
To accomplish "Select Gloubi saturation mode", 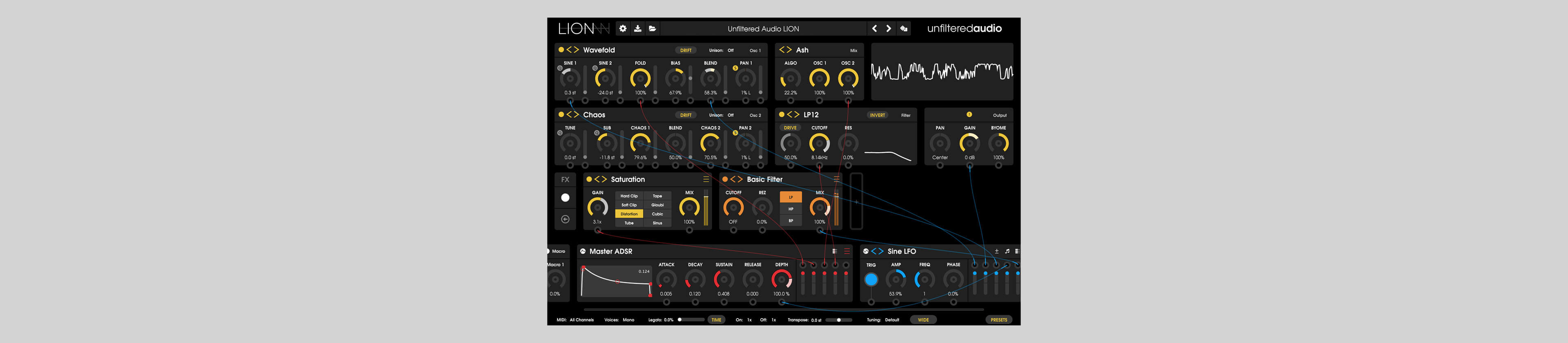I will coord(657,205).
